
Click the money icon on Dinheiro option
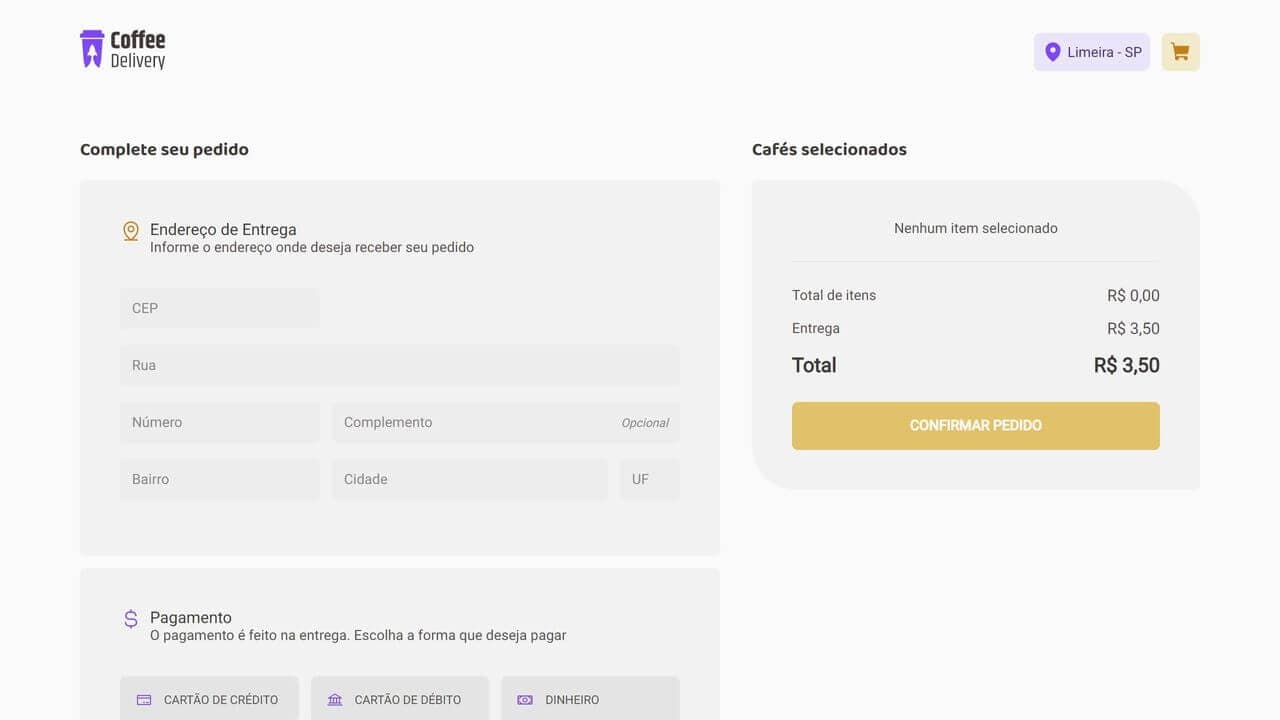pos(524,700)
